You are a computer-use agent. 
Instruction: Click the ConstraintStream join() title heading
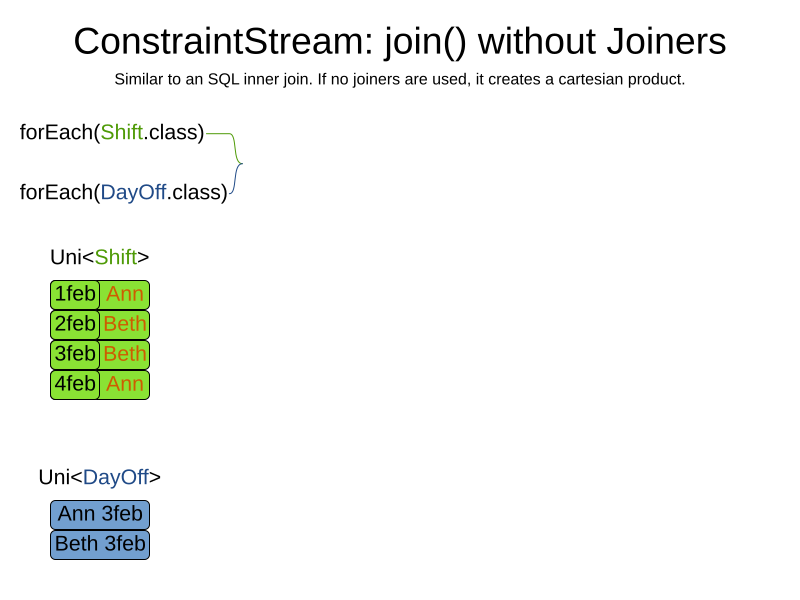(399, 41)
